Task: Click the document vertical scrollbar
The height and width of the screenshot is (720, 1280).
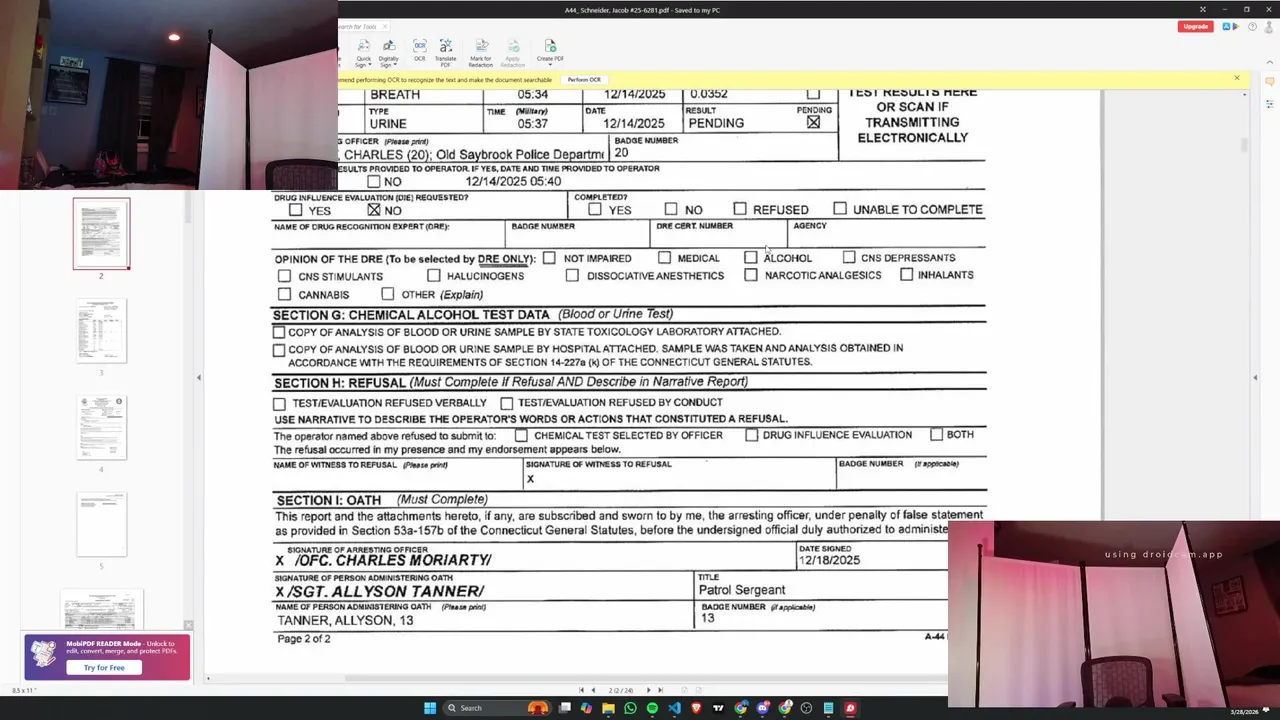Action: point(1245,145)
